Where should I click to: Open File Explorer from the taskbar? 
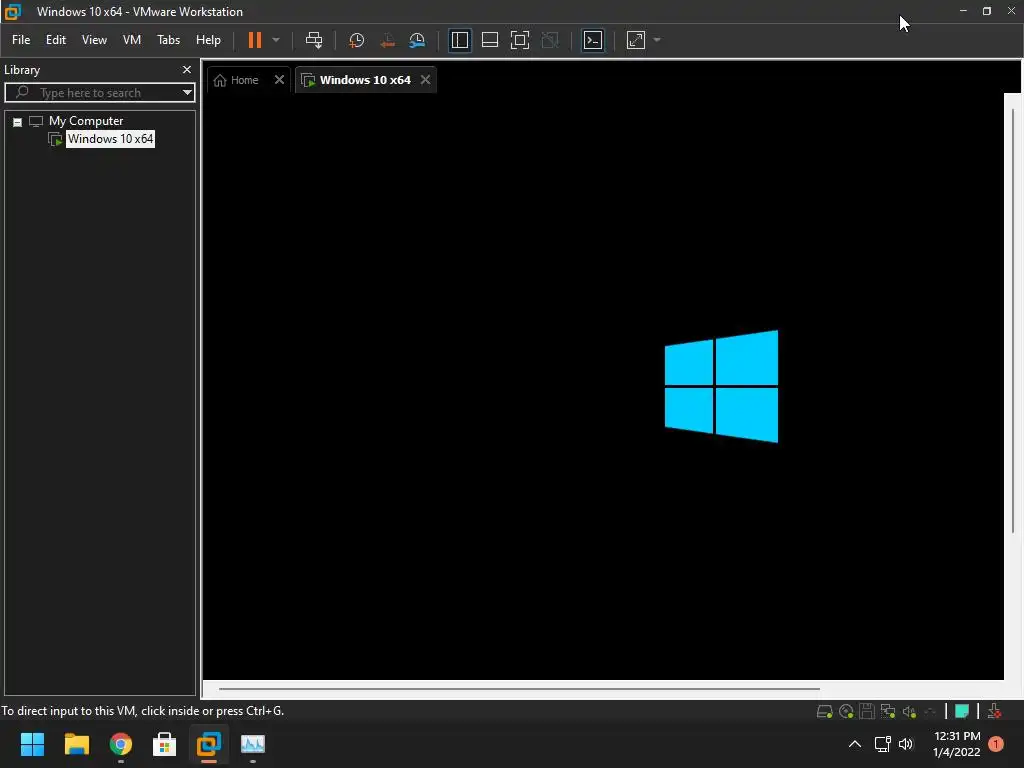coord(76,744)
